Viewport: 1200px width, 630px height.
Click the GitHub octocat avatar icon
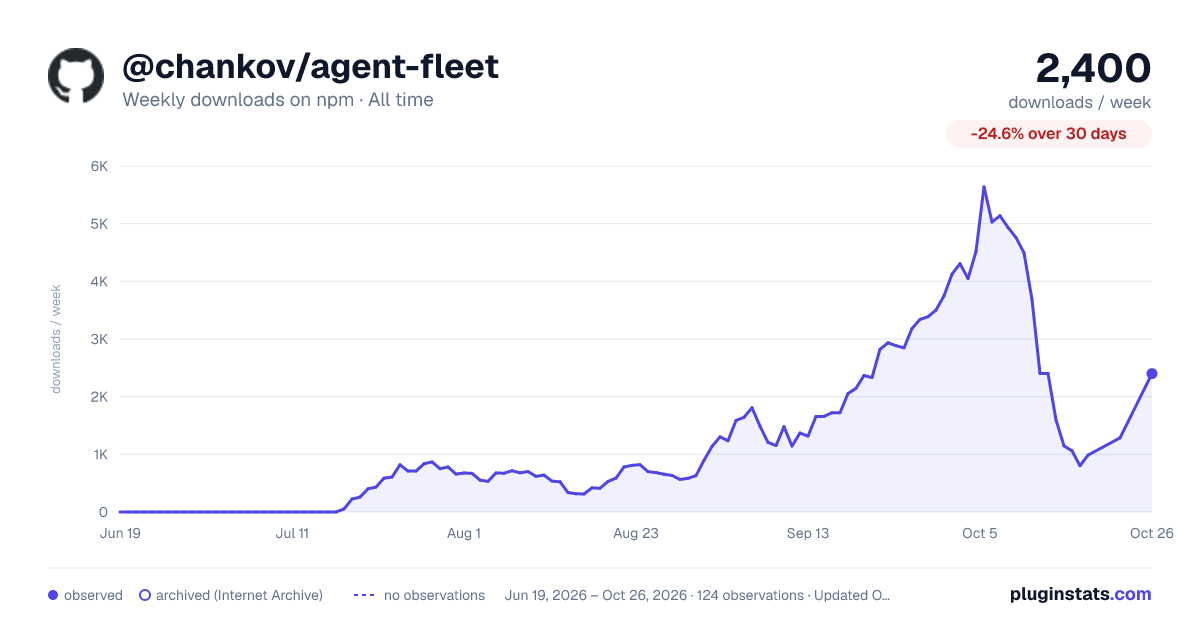(76, 76)
